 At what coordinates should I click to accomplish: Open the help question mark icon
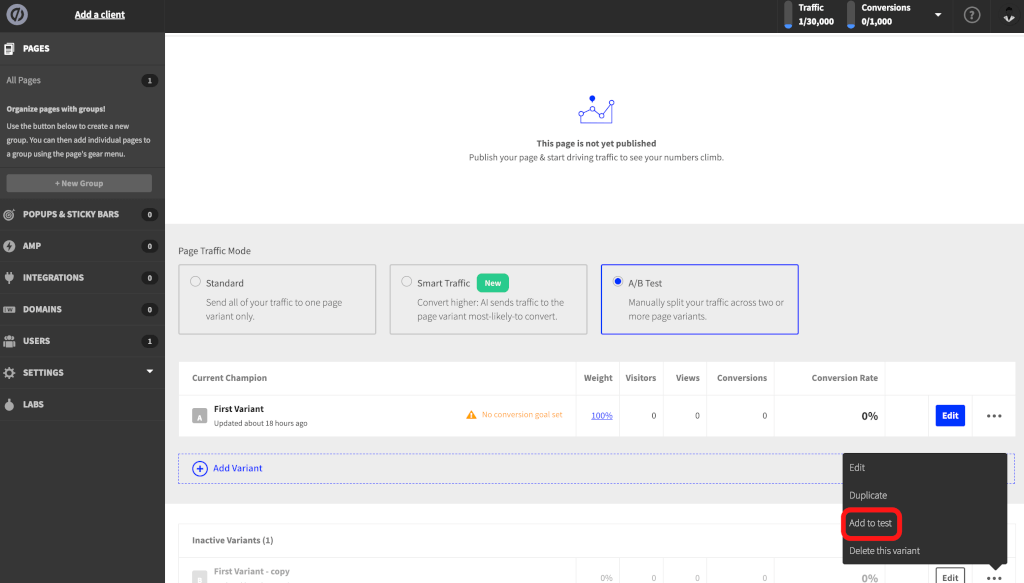[971, 15]
